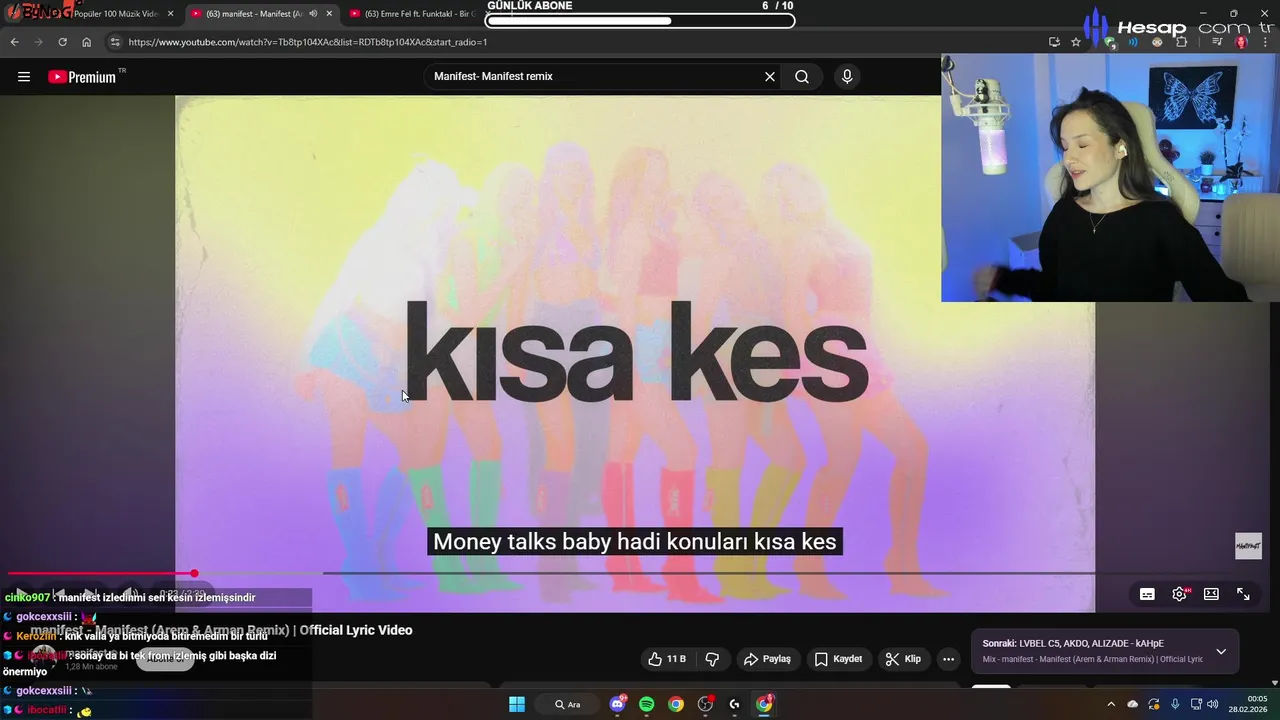The height and width of the screenshot is (720, 1280).
Task: Open Spotify from the taskbar
Action: pyautogui.click(x=647, y=704)
